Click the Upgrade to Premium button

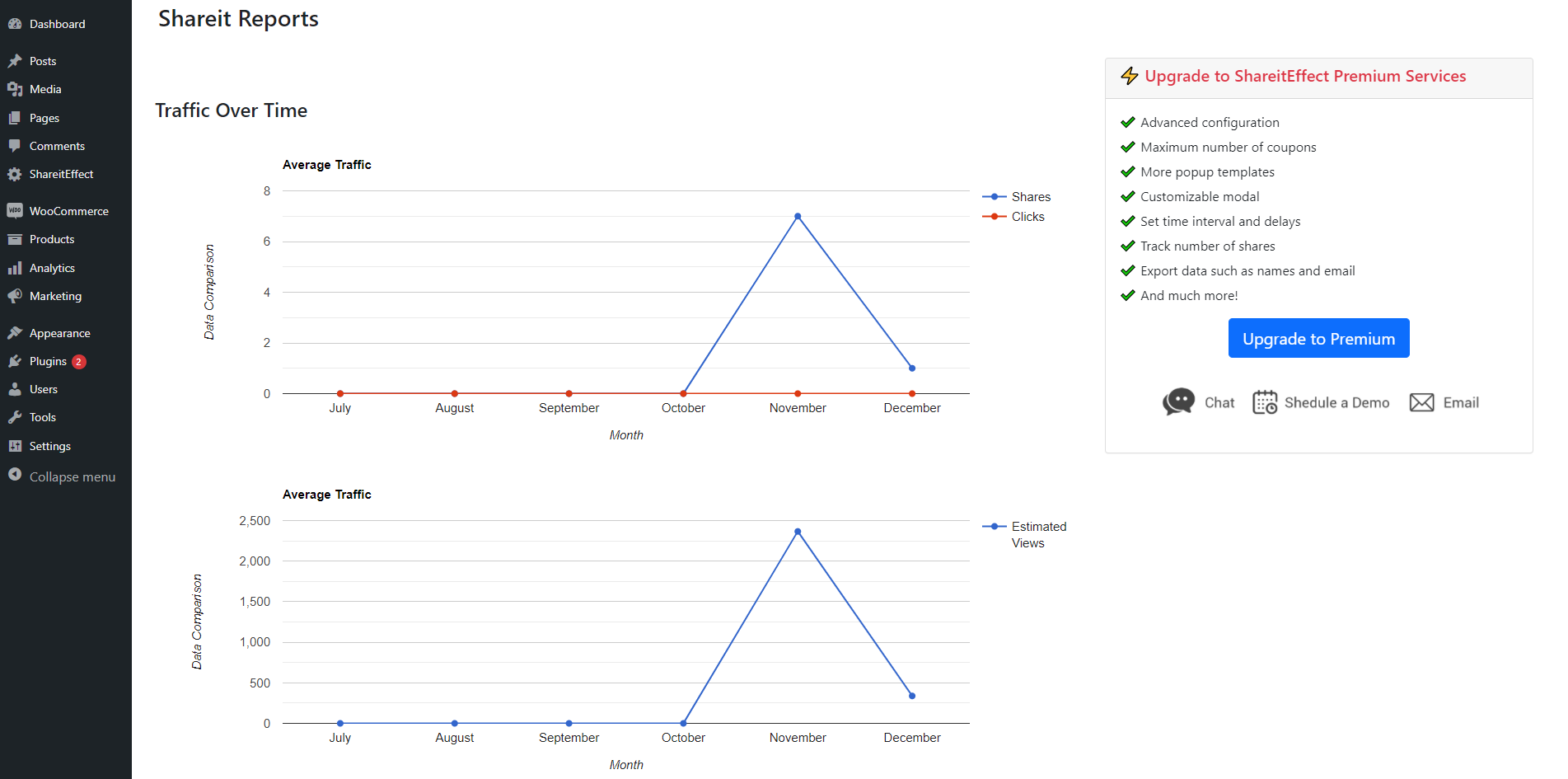[1318, 338]
